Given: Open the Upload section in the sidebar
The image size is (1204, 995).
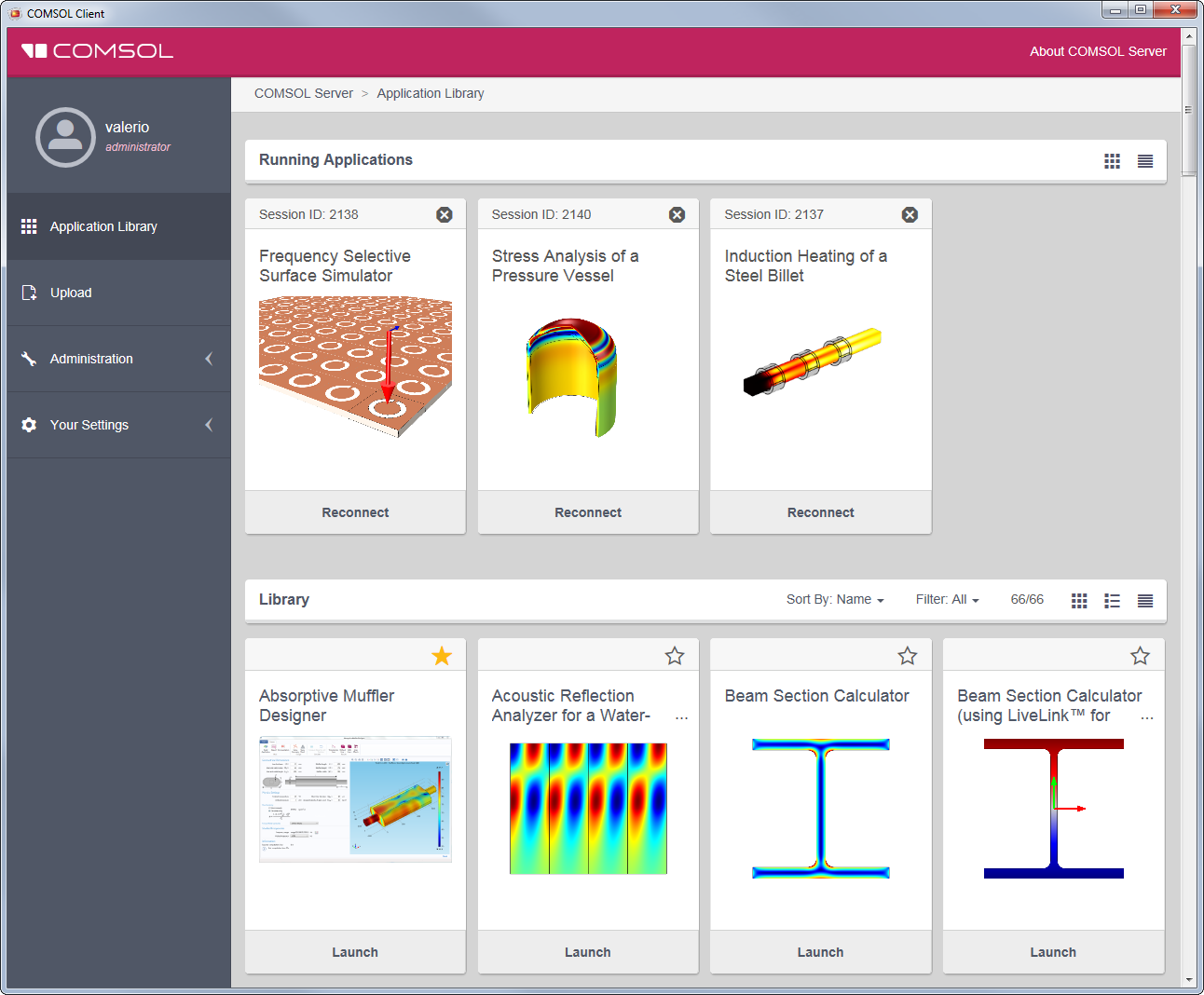Looking at the screenshot, I should tap(71, 293).
